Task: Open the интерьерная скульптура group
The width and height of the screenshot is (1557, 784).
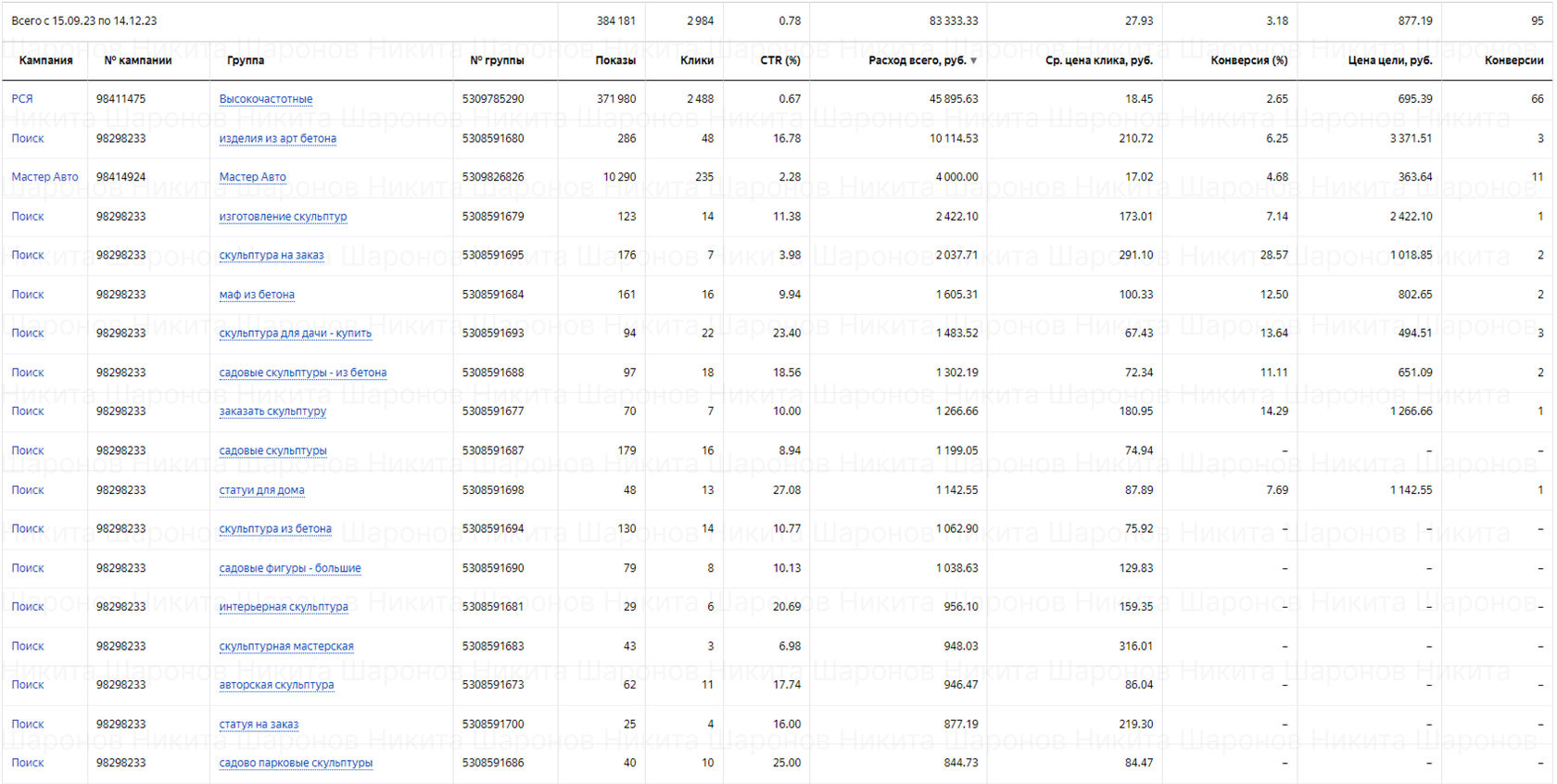Action: click(284, 607)
